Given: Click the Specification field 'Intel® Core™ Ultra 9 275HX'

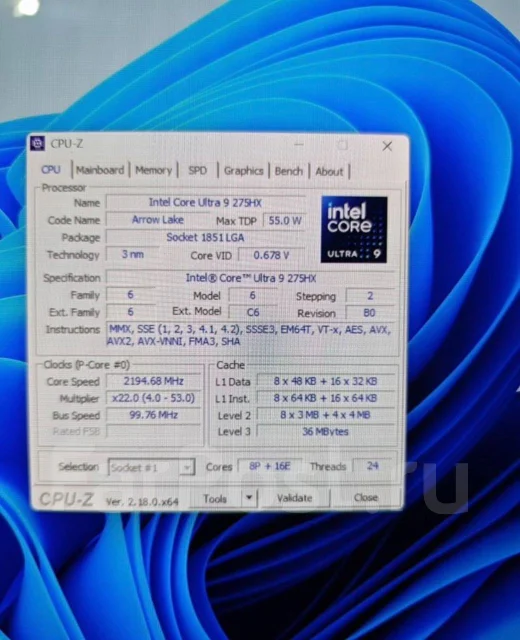Looking at the screenshot, I should [251, 278].
